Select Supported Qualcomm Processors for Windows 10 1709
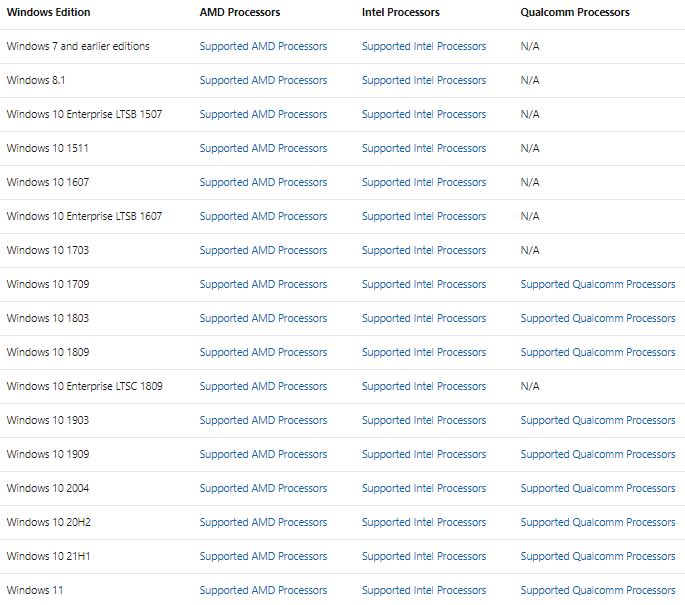 (x=598, y=284)
